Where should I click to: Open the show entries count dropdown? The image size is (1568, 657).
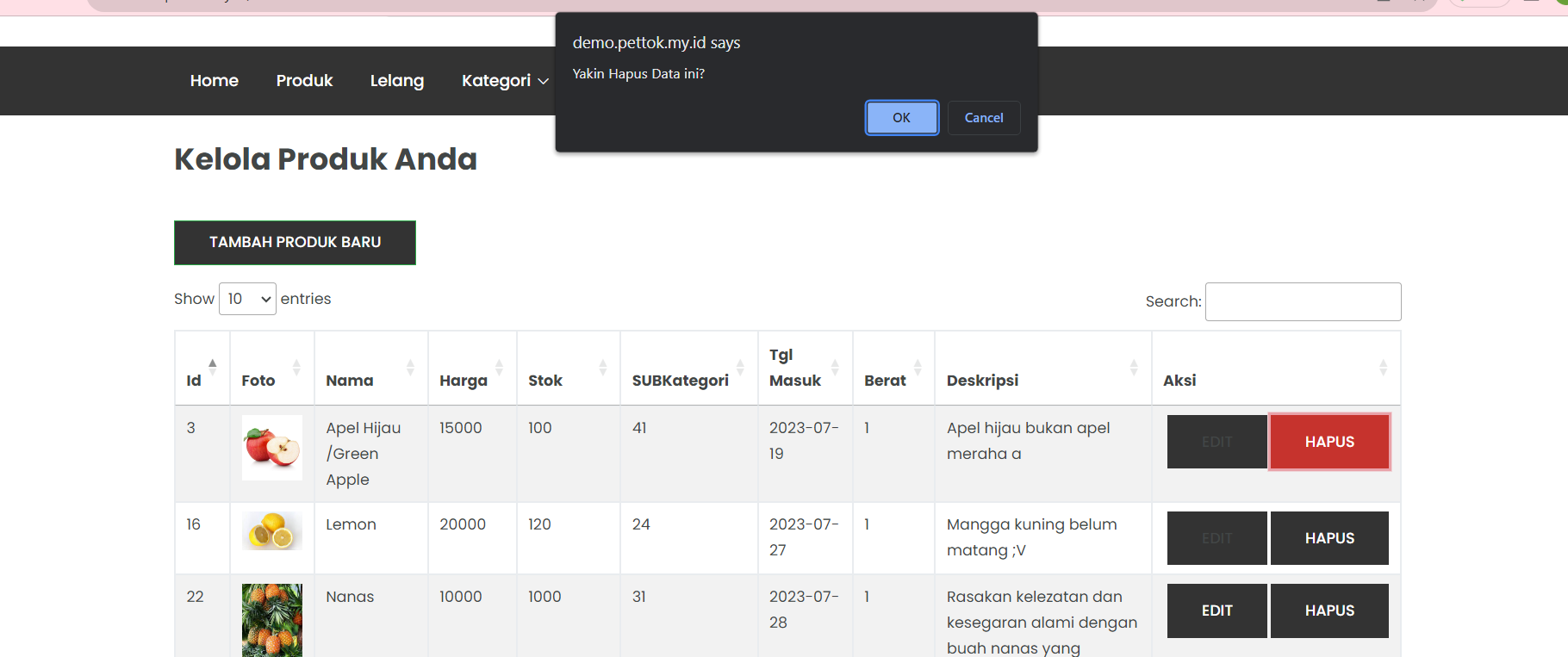(x=247, y=299)
